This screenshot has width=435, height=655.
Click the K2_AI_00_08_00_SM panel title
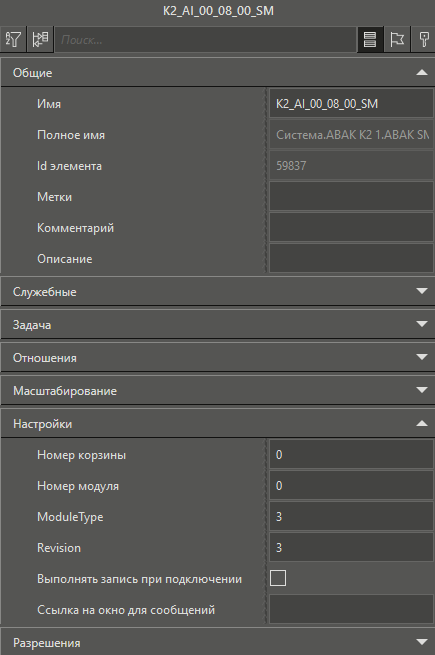pos(218,11)
